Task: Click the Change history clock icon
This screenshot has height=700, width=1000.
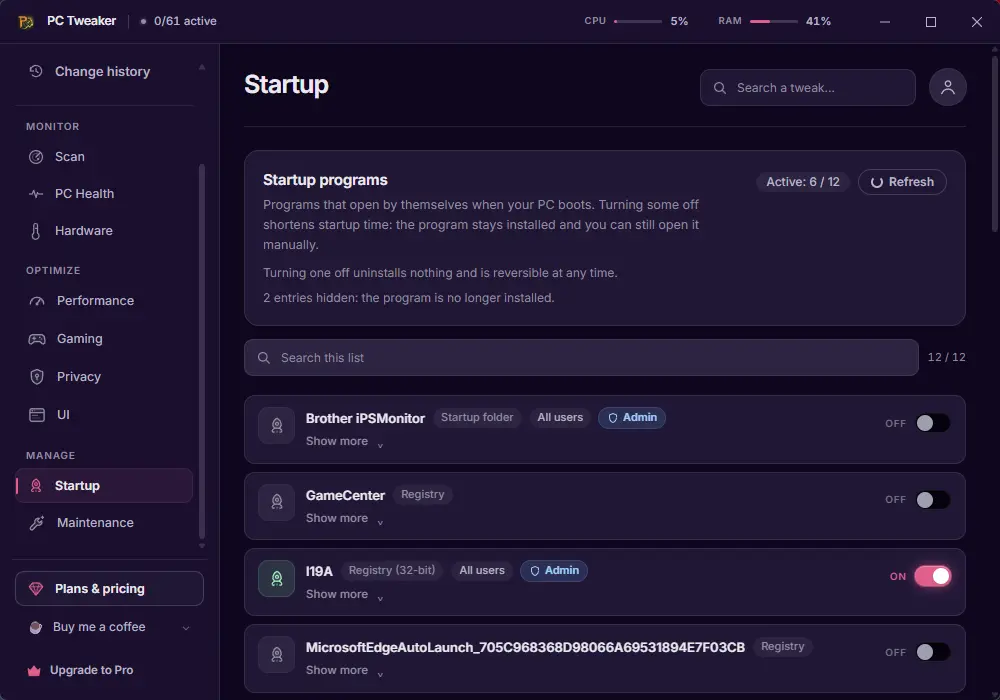Action: point(36,71)
